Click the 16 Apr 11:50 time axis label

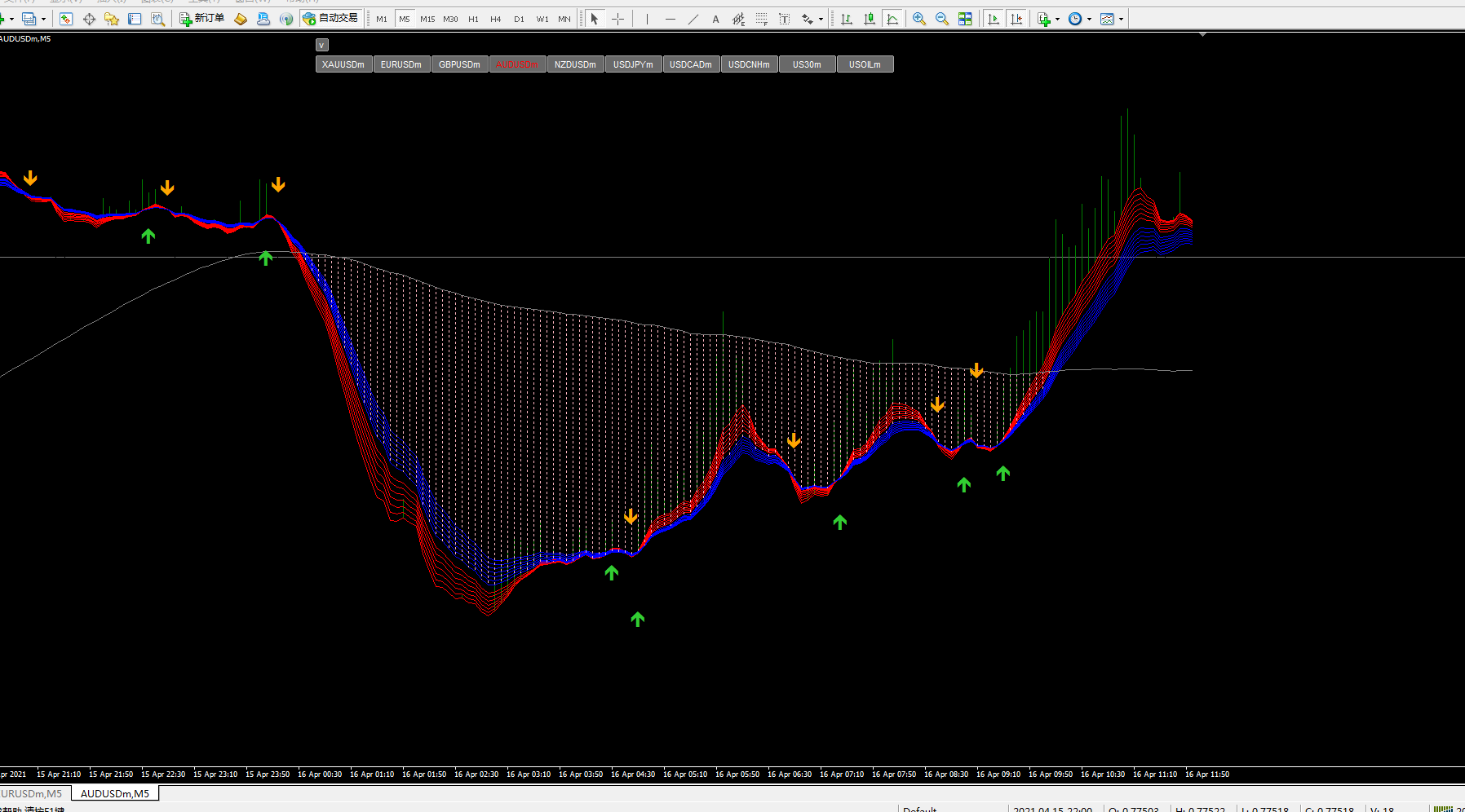coord(1207,774)
